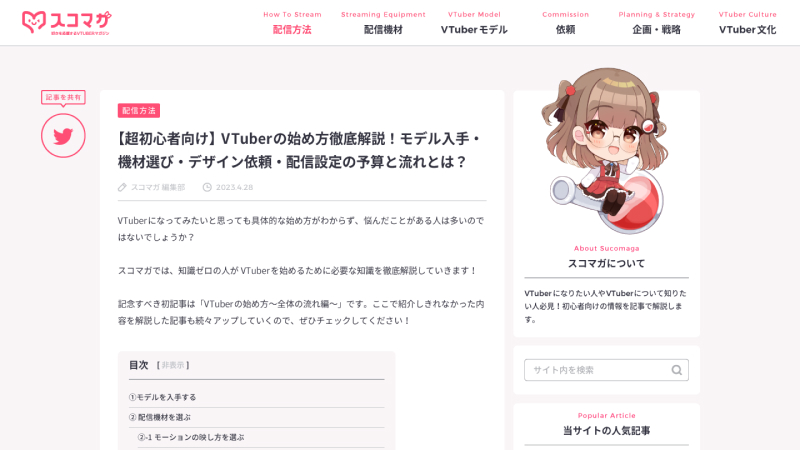Click the search magnifier icon
The image size is (800, 450).
[x=677, y=370]
